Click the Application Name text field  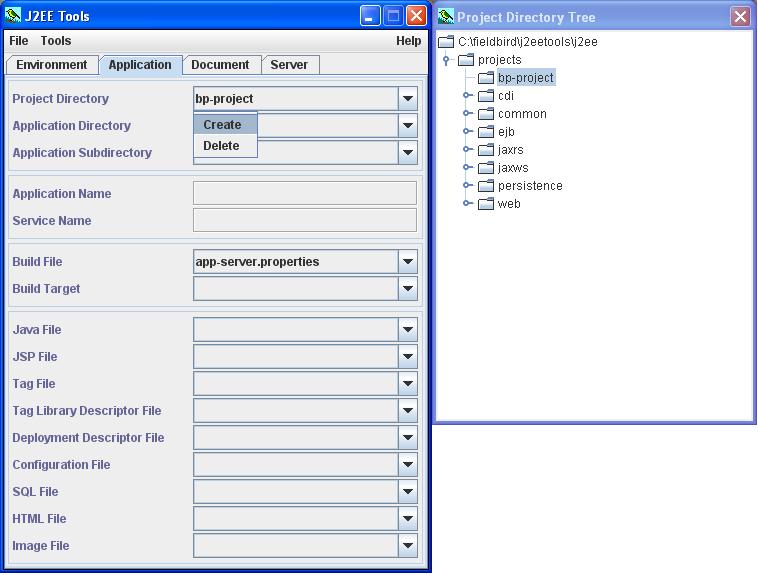pyautogui.click(x=304, y=194)
